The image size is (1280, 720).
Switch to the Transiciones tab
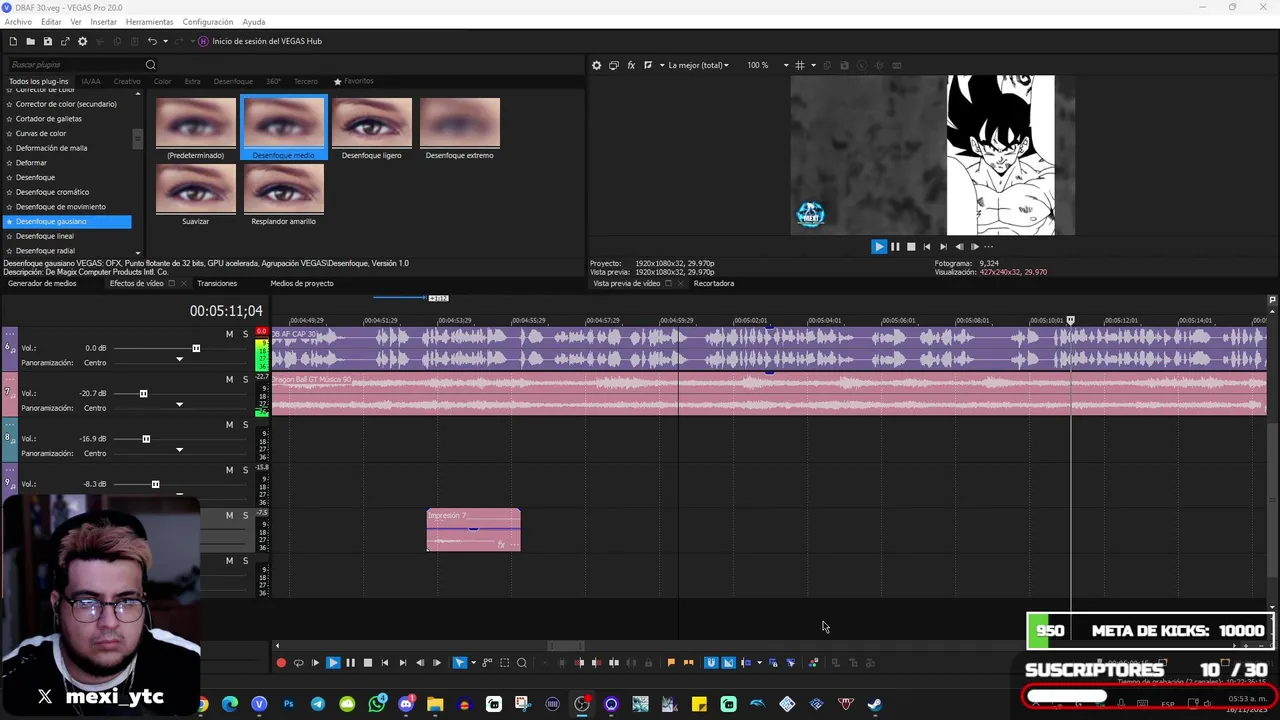(x=217, y=283)
